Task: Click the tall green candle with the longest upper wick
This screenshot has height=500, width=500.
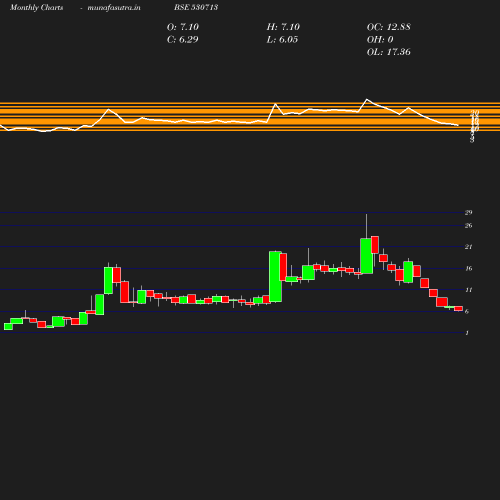Action: [x=366, y=256]
